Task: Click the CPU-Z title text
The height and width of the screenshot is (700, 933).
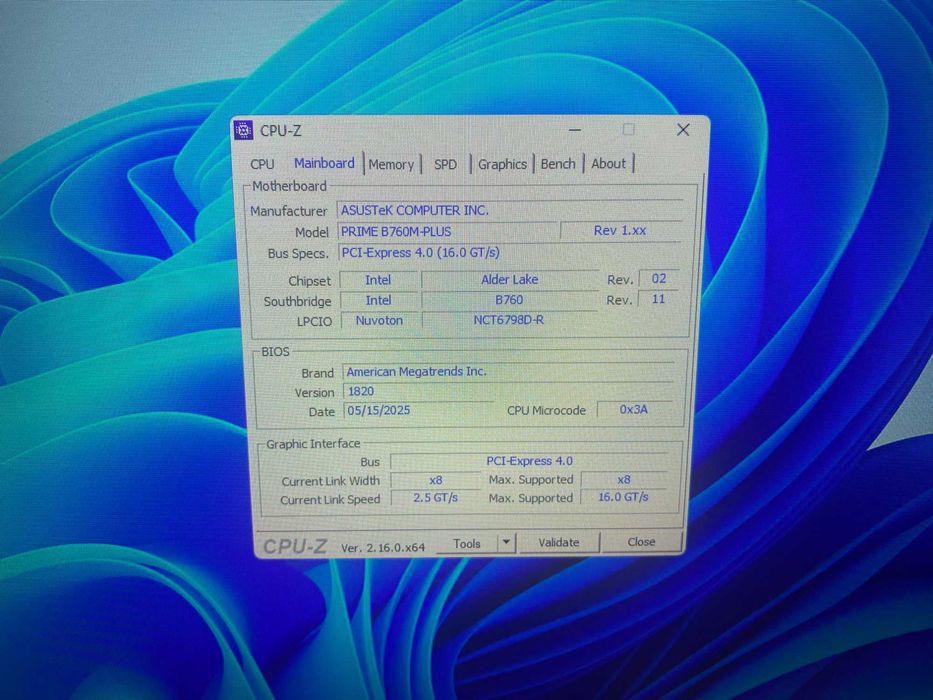Action: click(281, 130)
